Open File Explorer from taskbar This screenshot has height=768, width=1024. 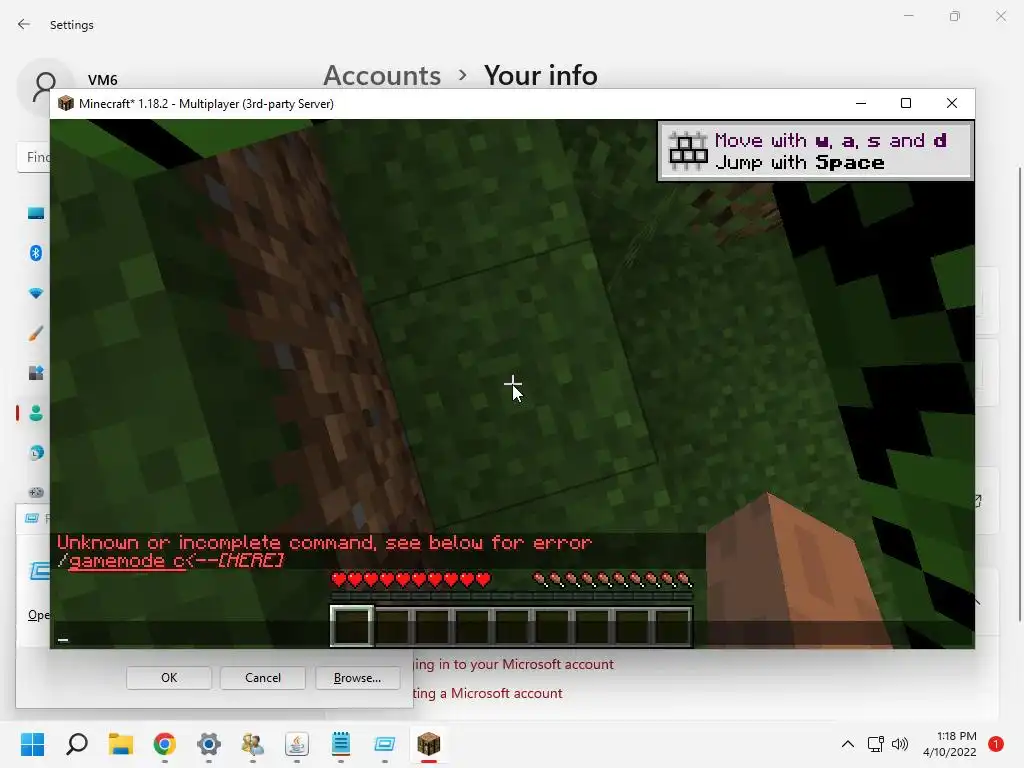(121, 744)
